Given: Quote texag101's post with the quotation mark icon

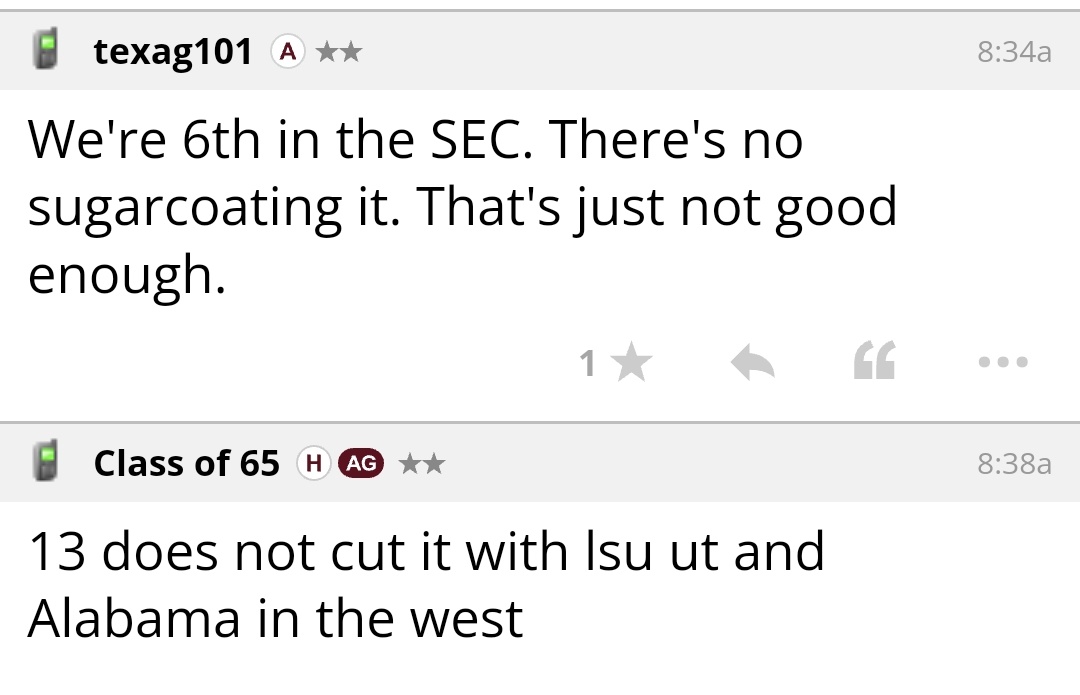Looking at the screenshot, I should [x=875, y=363].
